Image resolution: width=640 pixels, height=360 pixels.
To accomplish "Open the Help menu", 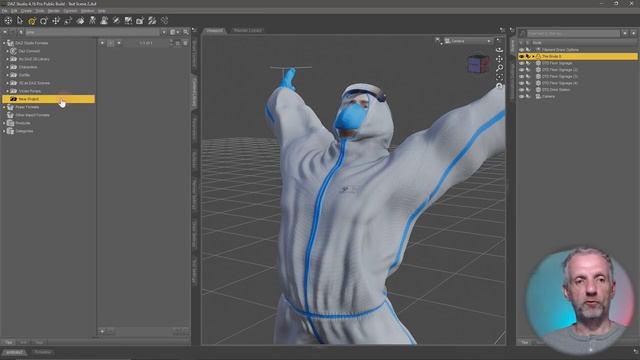I will click(102, 11).
